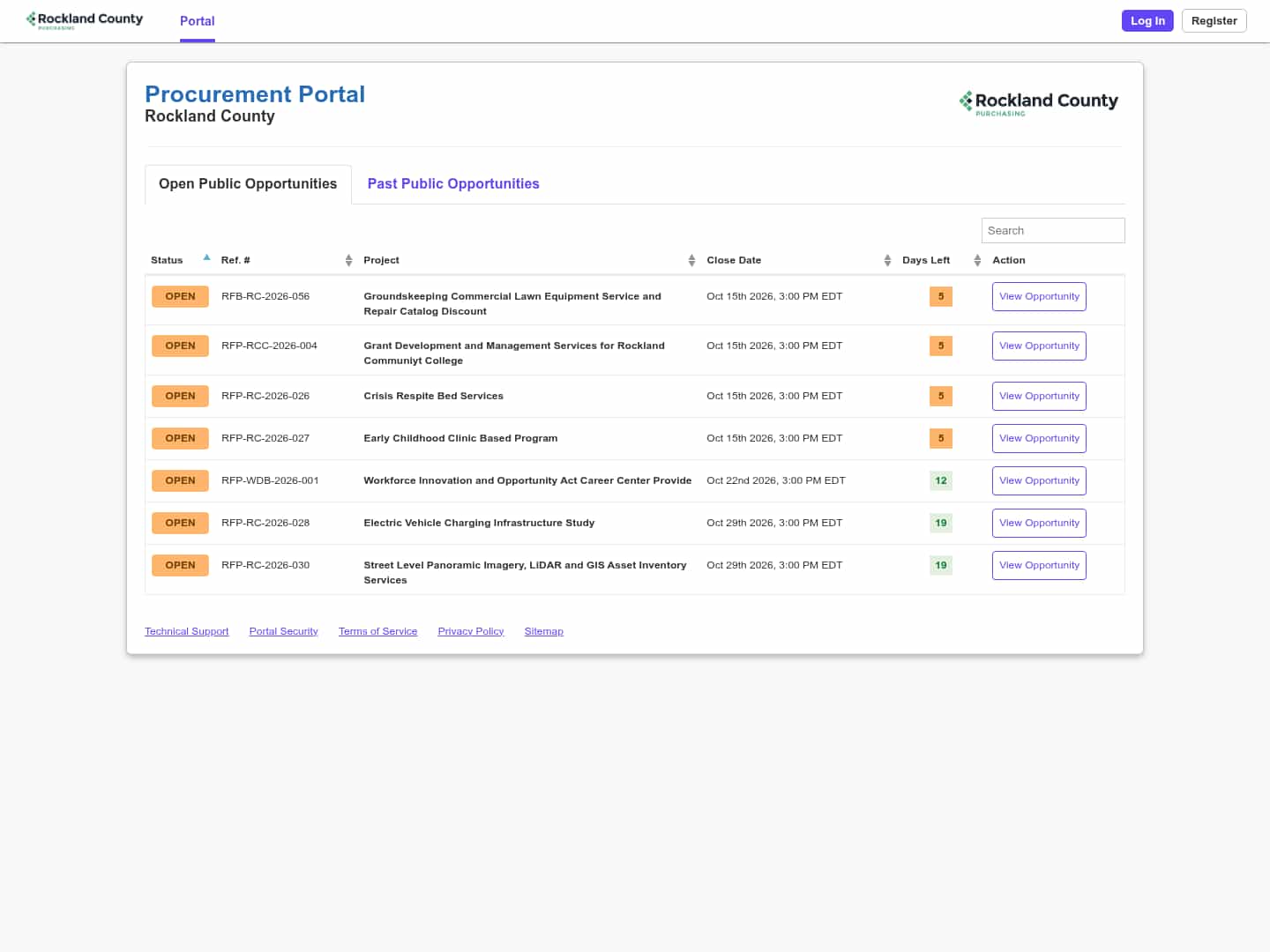
Task: Click the Register button
Action: [x=1214, y=21]
